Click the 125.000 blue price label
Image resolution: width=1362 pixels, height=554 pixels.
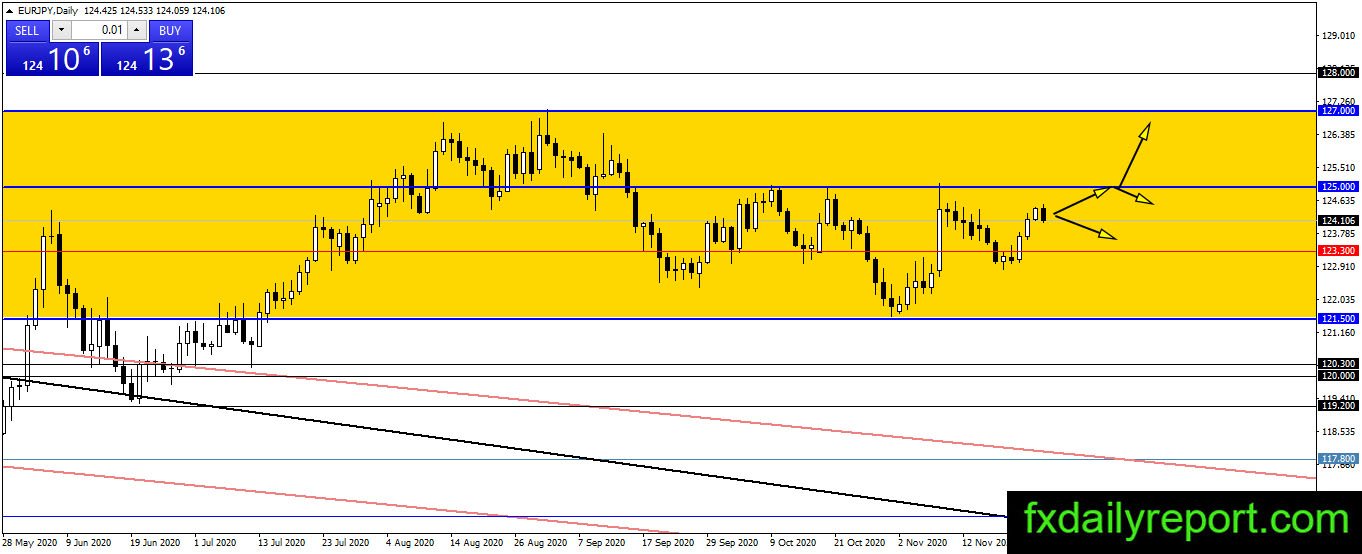pyautogui.click(x=1338, y=187)
